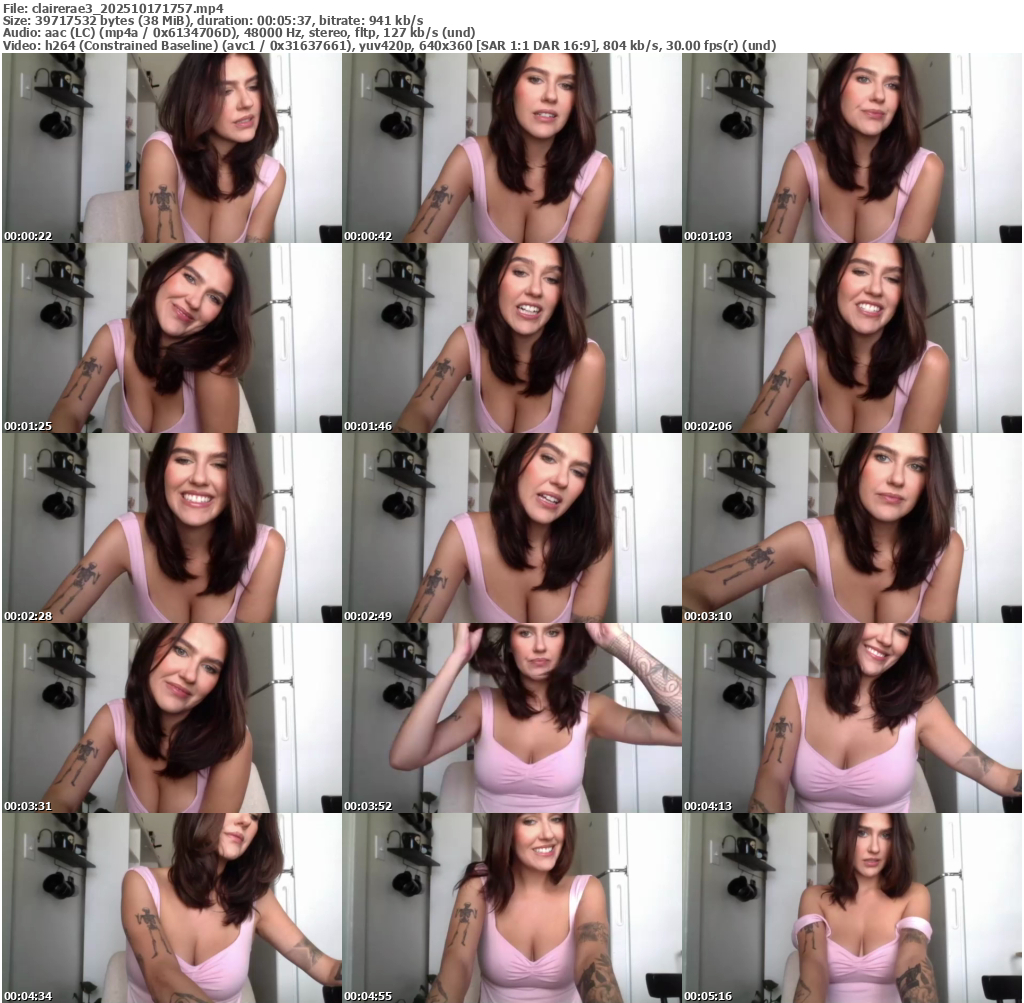The image size is (1024, 1003).
Task: Click the thumbnail frame stamped 00:02:06
Action: (852, 338)
